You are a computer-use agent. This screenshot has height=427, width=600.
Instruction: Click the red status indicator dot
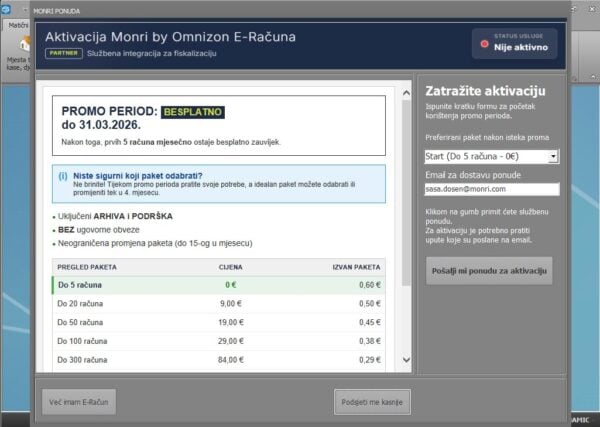486,45
